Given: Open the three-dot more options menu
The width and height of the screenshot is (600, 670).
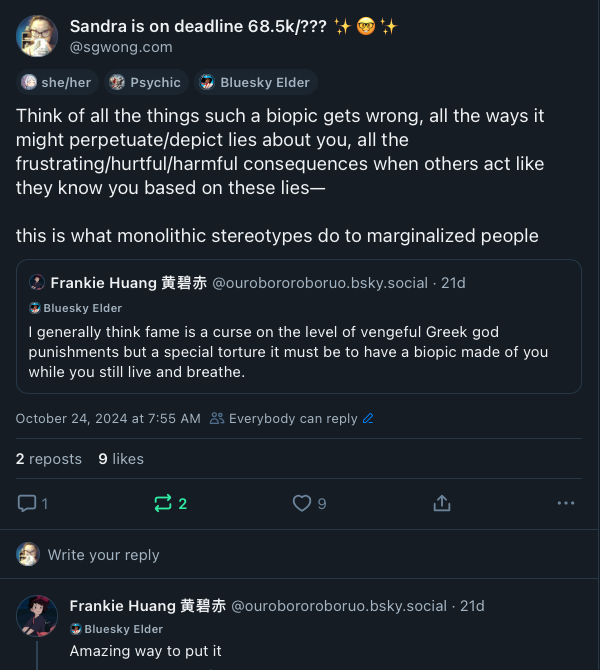Looking at the screenshot, I should (x=566, y=504).
